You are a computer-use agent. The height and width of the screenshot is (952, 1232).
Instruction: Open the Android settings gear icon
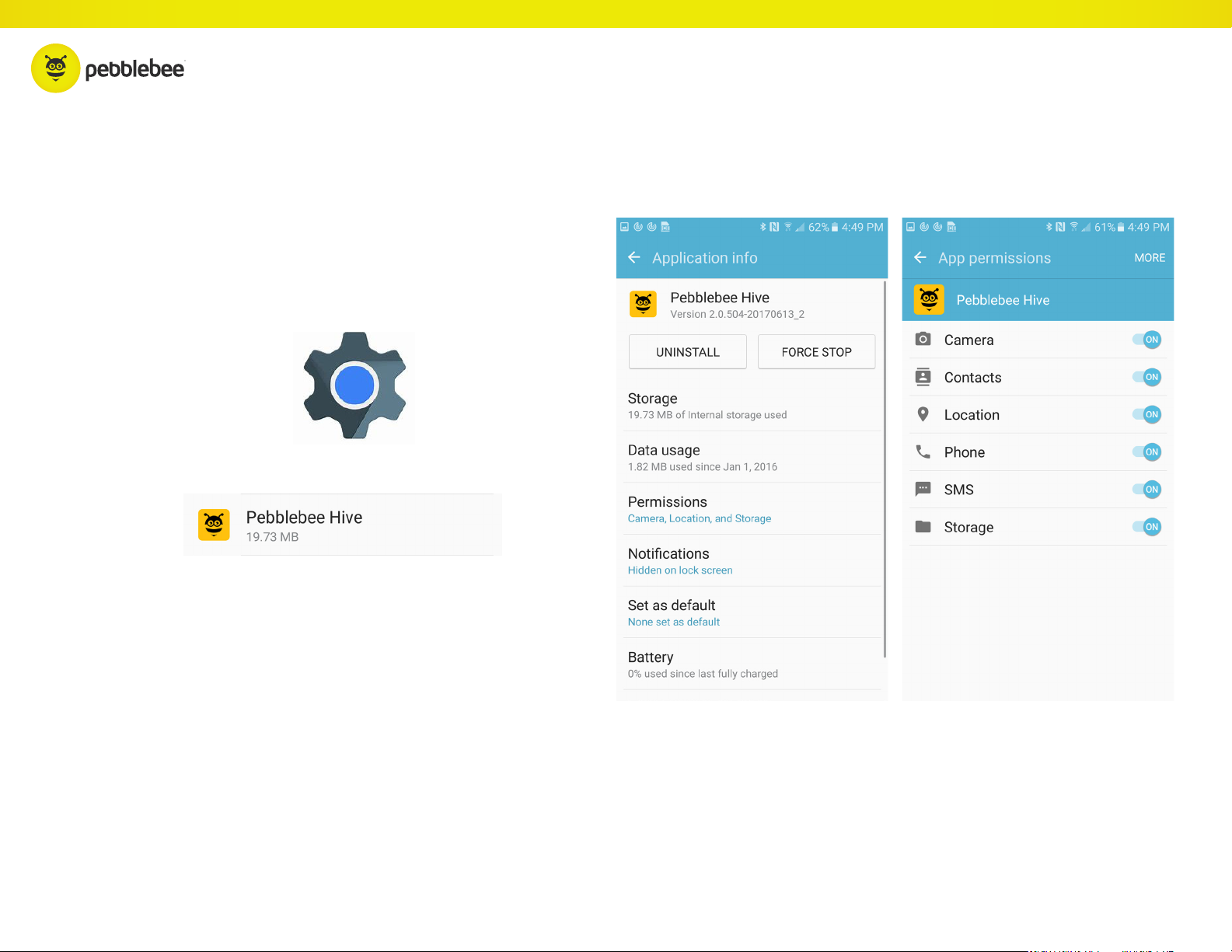click(354, 386)
